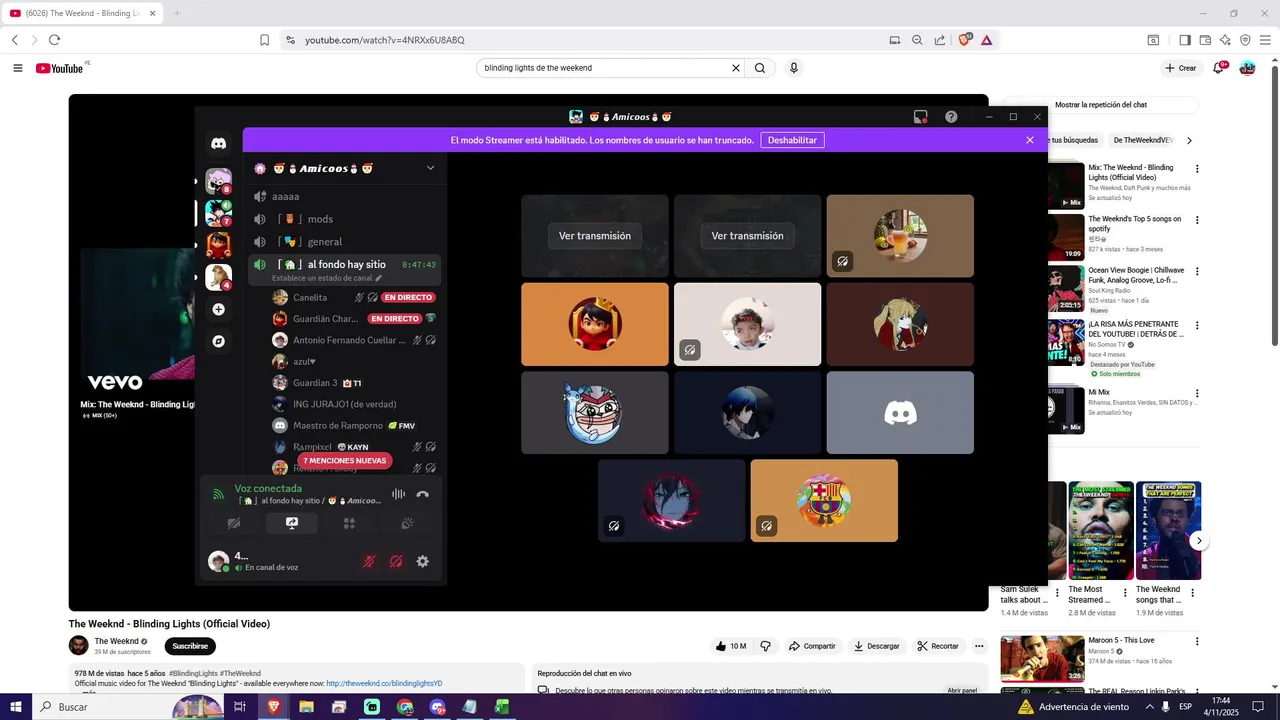Toggle Discord screen share button
The image size is (1280, 720).
291,523
